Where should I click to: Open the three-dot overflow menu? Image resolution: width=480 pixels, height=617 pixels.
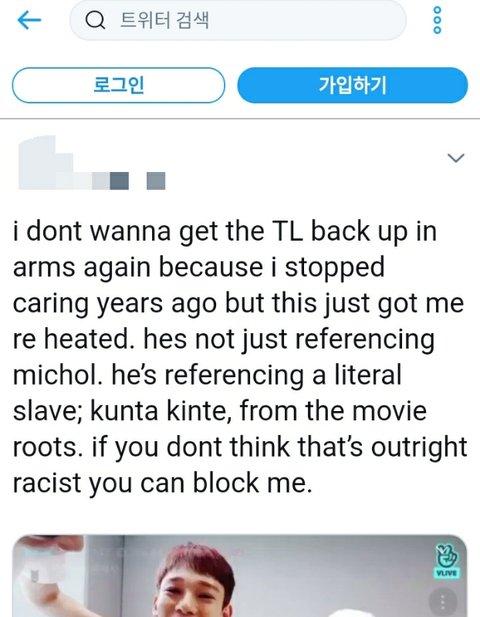[437, 20]
